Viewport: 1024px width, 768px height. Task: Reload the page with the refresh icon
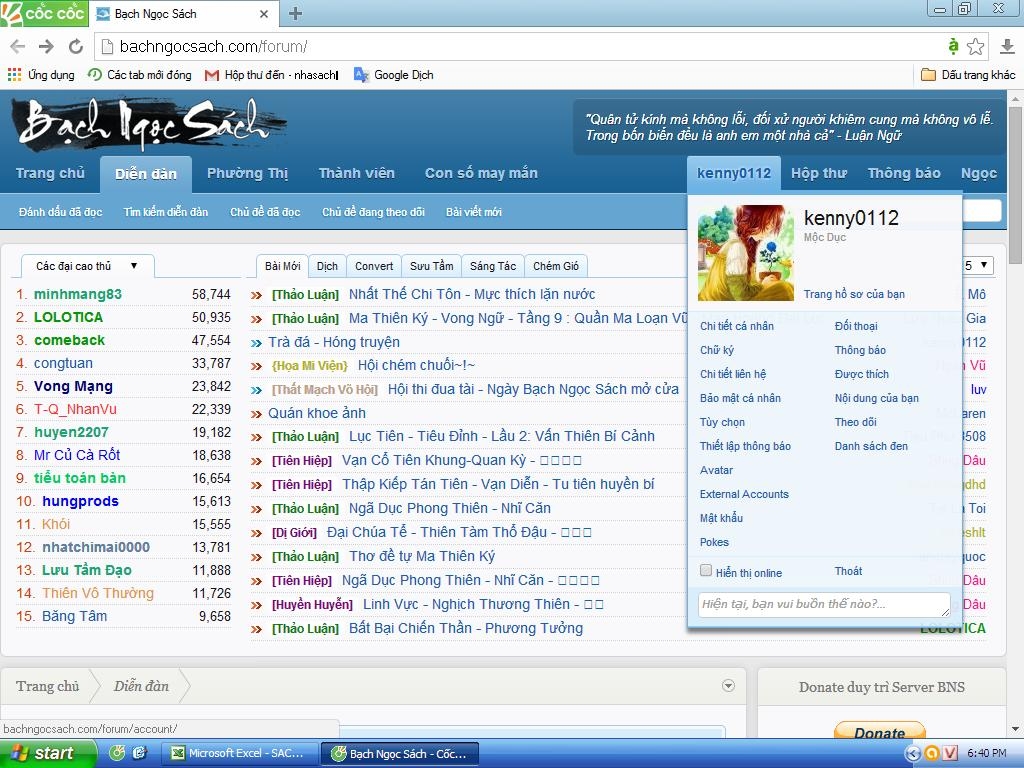coord(75,46)
